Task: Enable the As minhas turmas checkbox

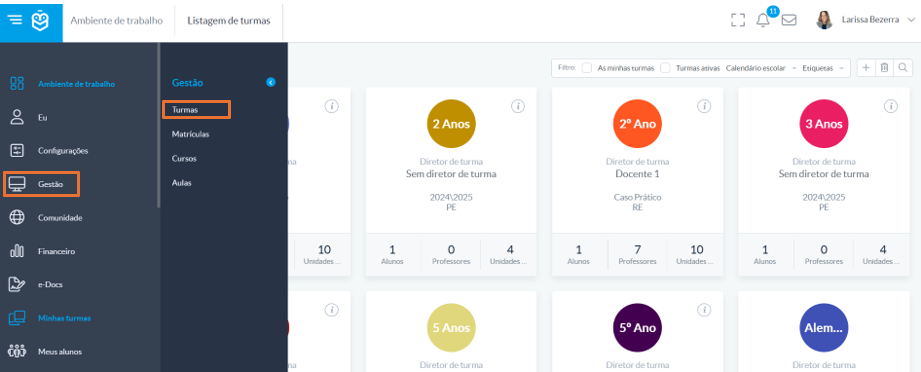Action: click(587, 68)
